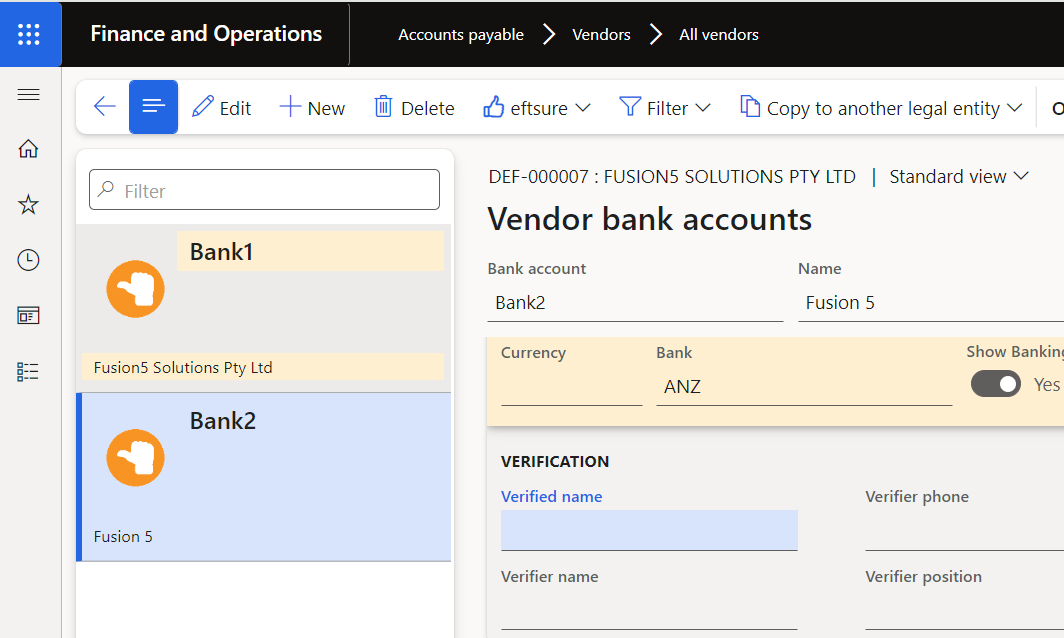This screenshot has width=1064, height=638.
Task: Select the Bank1 list item
Action: click(263, 308)
